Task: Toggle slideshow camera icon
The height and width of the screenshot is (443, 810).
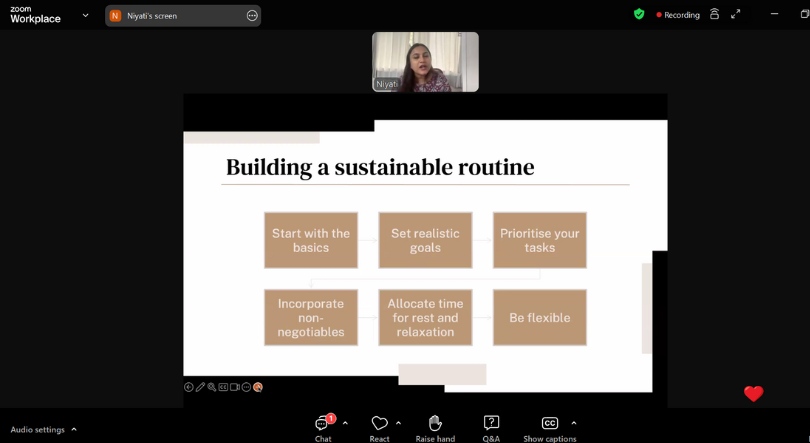Action: pyautogui.click(x=235, y=387)
